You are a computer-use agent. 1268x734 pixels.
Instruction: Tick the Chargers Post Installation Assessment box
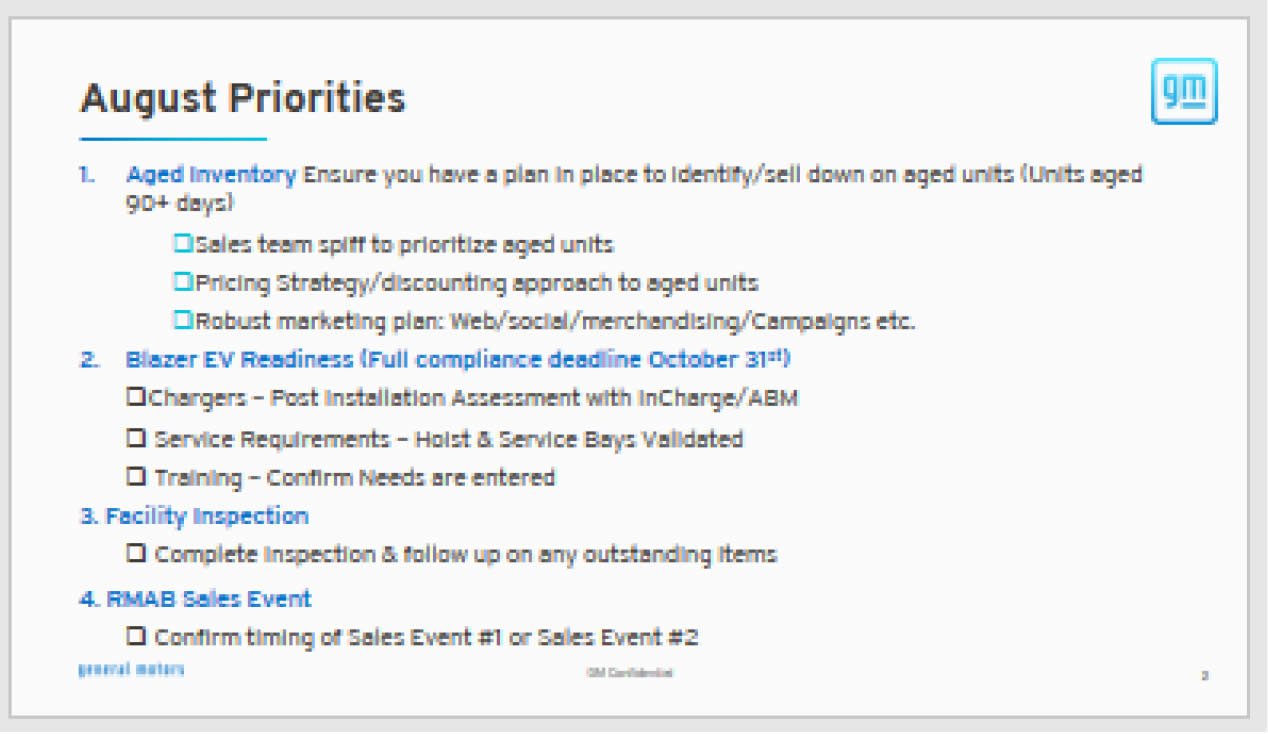coord(136,397)
